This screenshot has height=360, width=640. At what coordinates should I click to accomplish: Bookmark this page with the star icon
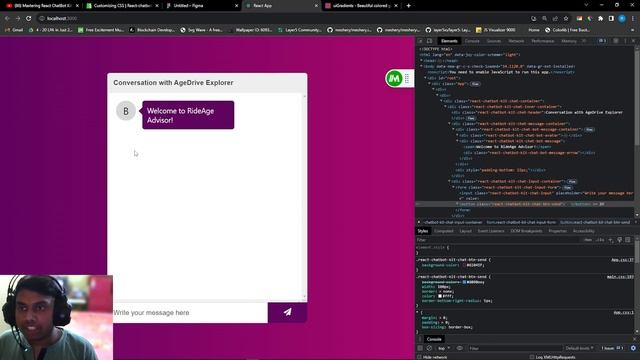(566, 18)
